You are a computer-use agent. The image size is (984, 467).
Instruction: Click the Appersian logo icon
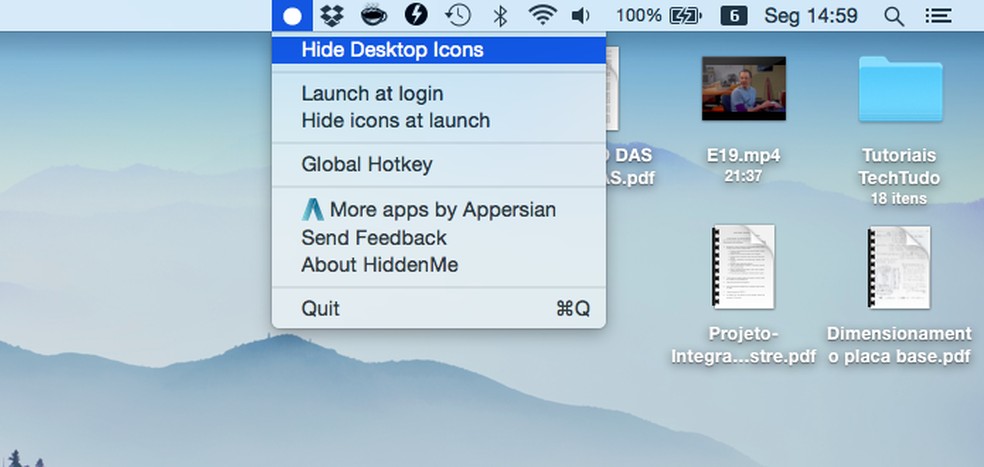[x=313, y=209]
